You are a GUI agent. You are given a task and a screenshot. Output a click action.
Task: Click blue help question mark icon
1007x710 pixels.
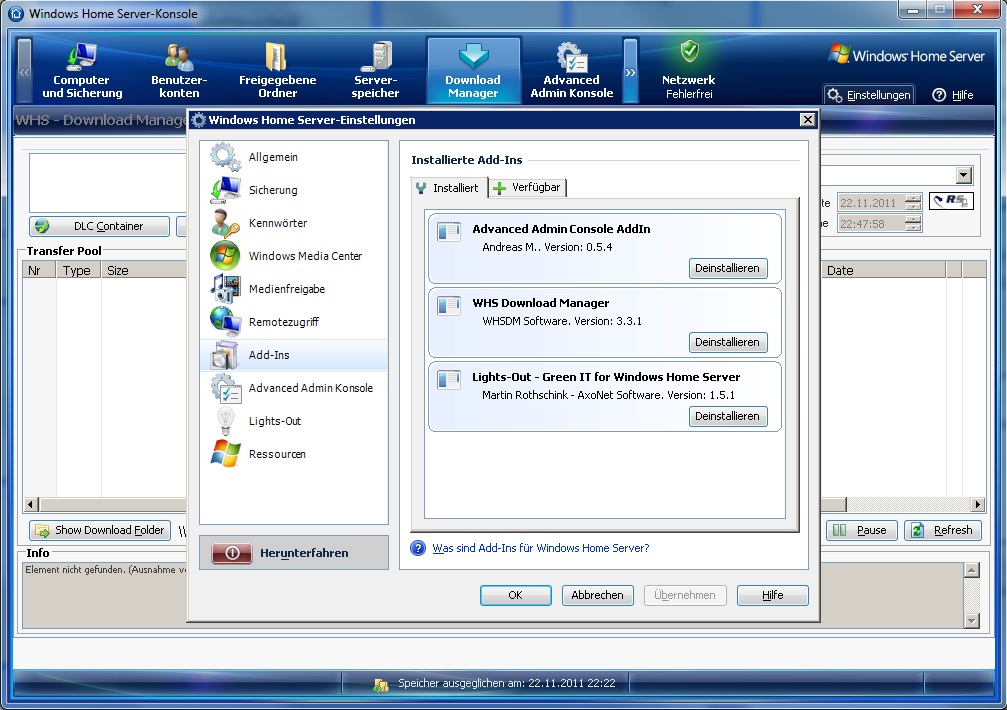coord(418,548)
